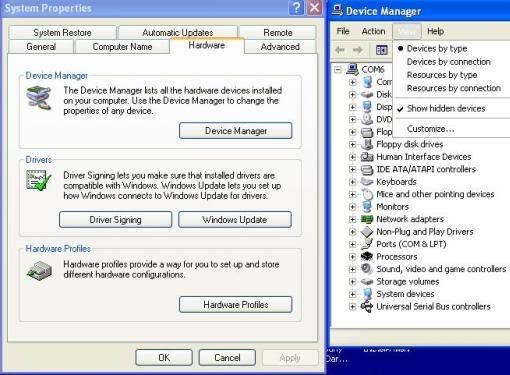Select the Keyboards device icon
This screenshot has width=510, height=375.
(367, 182)
